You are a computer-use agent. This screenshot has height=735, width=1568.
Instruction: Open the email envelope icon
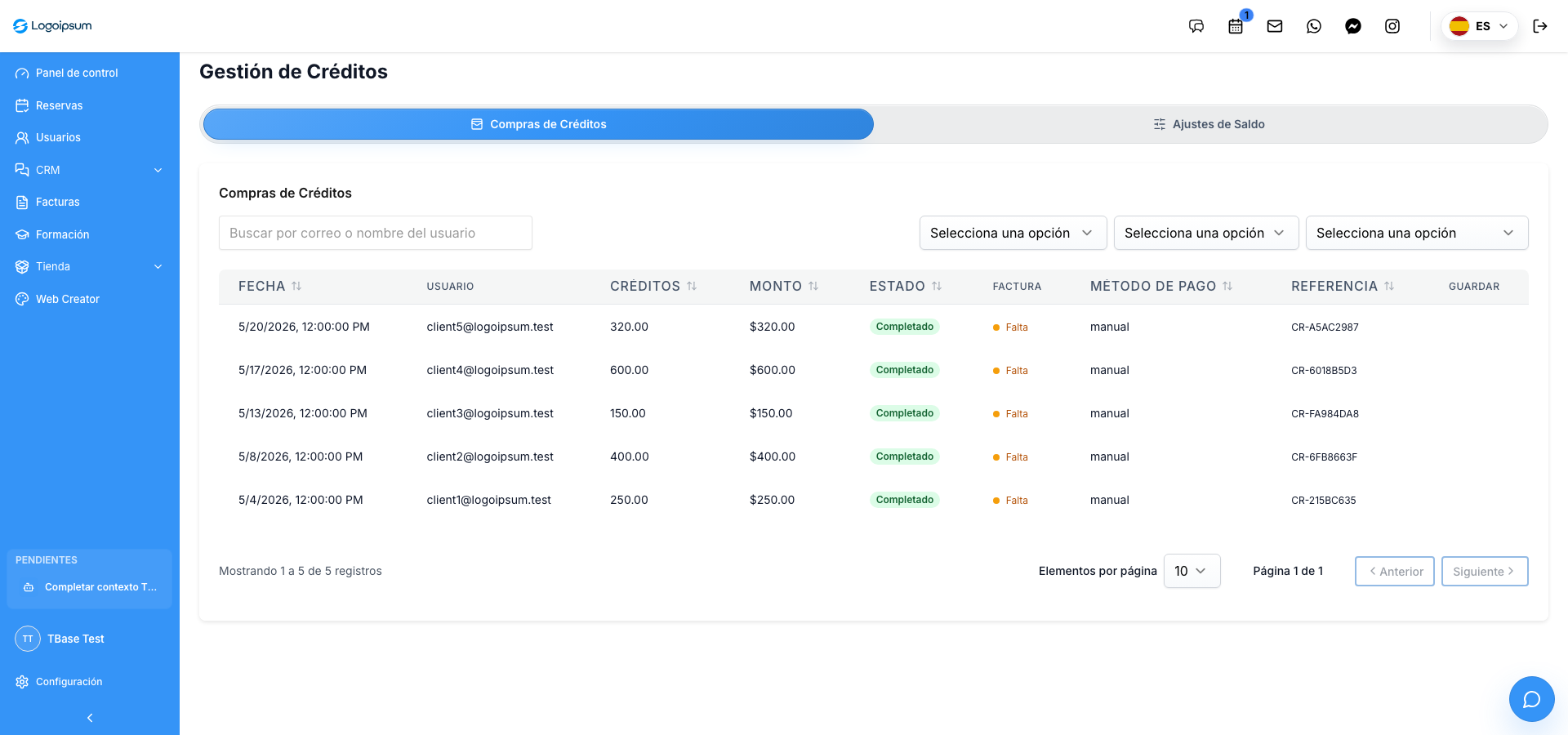point(1275,26)
